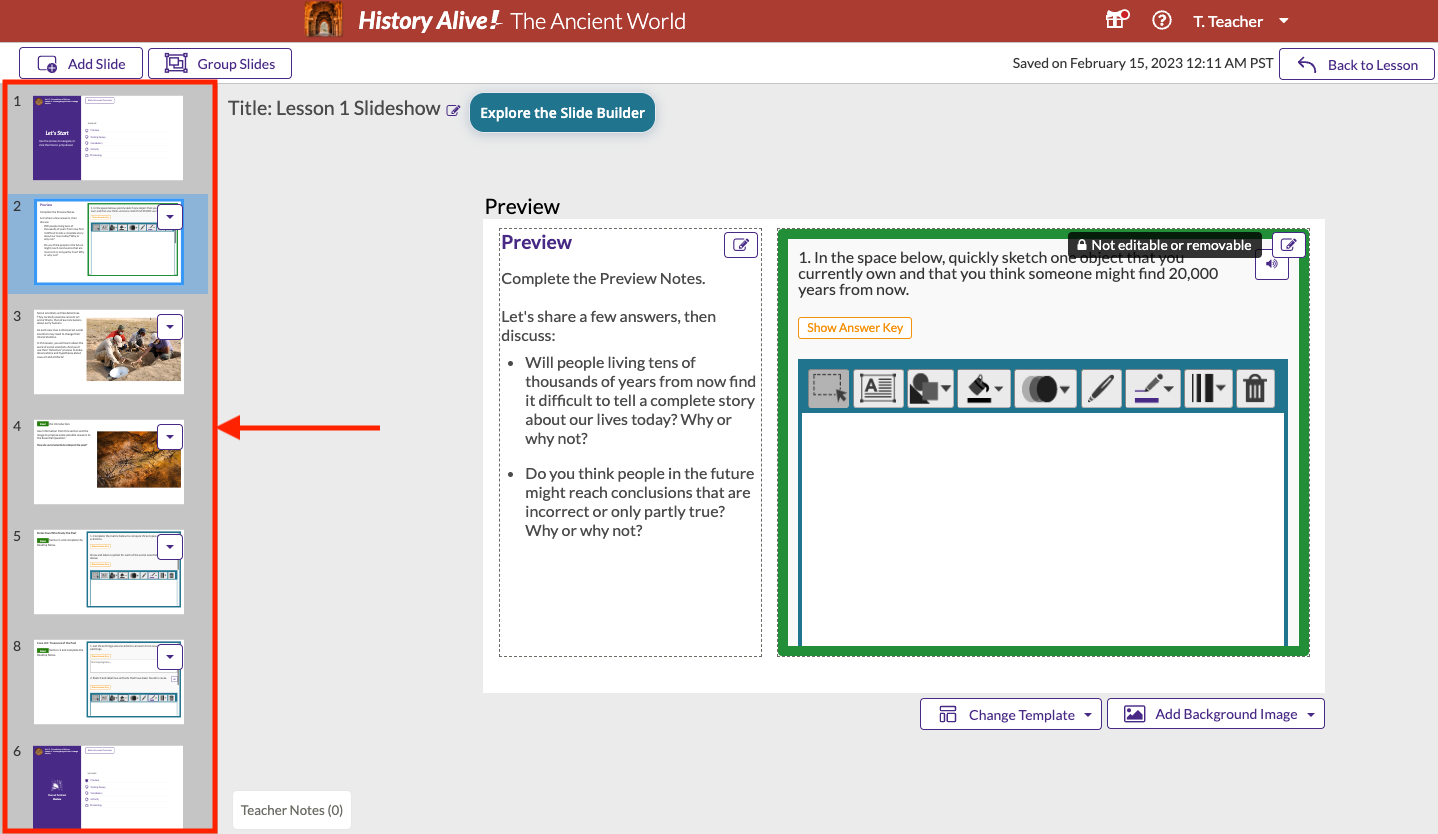Click the trash icon to delete drawing
Image resolution: width=1438 pixels, height=834 pixels.
point(1256,388)
